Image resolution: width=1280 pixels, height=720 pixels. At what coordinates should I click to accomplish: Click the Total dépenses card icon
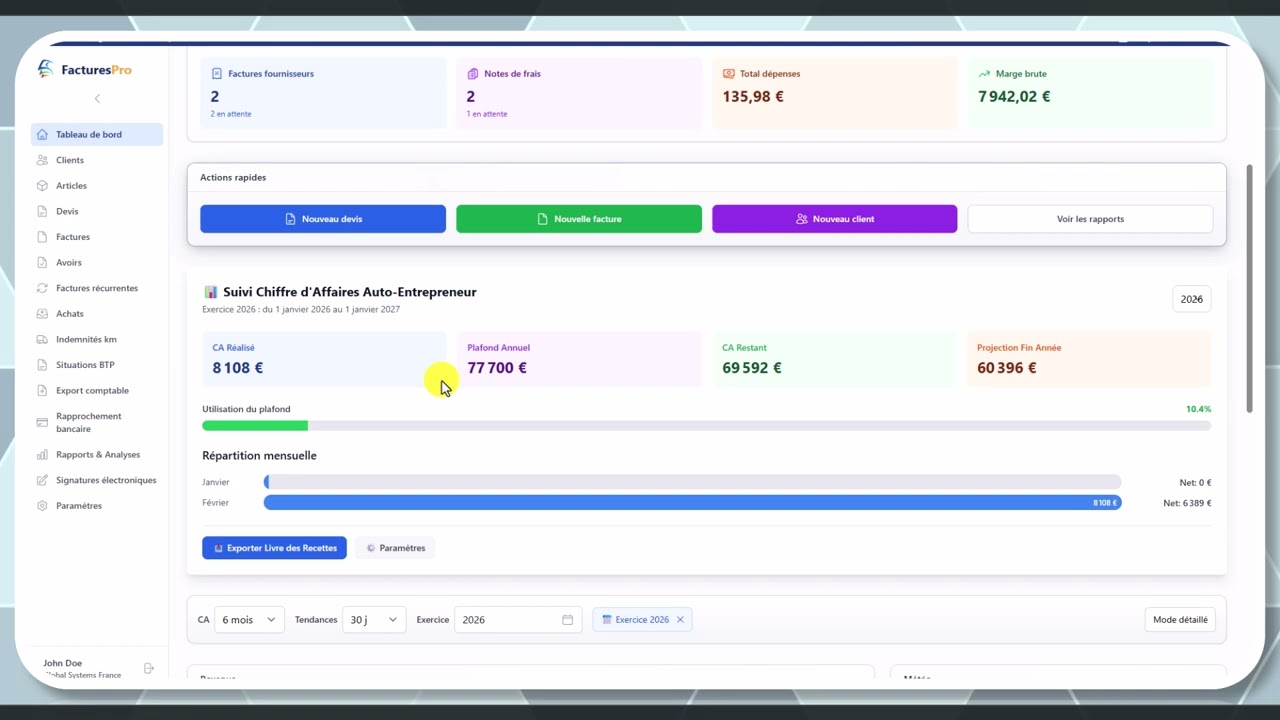tap(728, 74)
